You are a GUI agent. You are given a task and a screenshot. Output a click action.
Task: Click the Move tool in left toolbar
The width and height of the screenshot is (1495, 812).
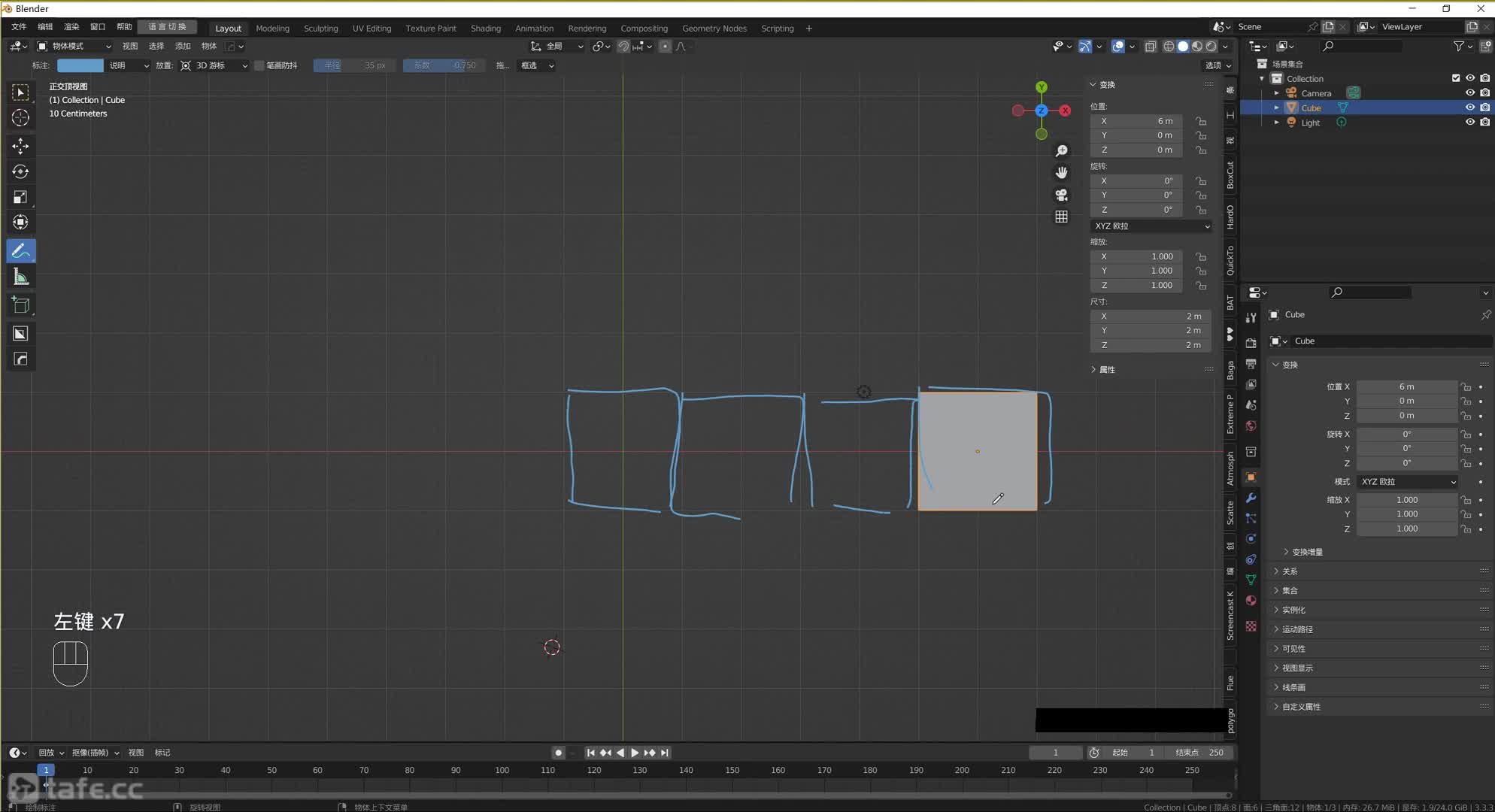[20, 145]
